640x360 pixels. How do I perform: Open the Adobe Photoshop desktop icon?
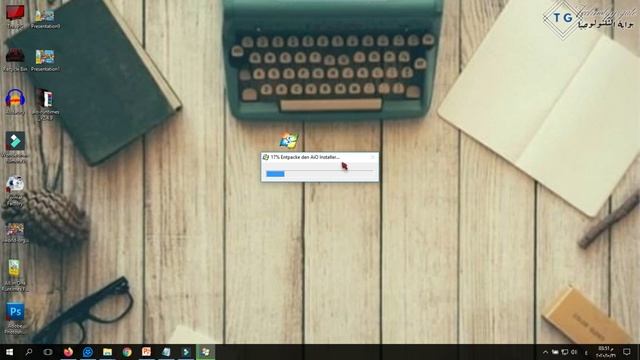tap(15, 318)
